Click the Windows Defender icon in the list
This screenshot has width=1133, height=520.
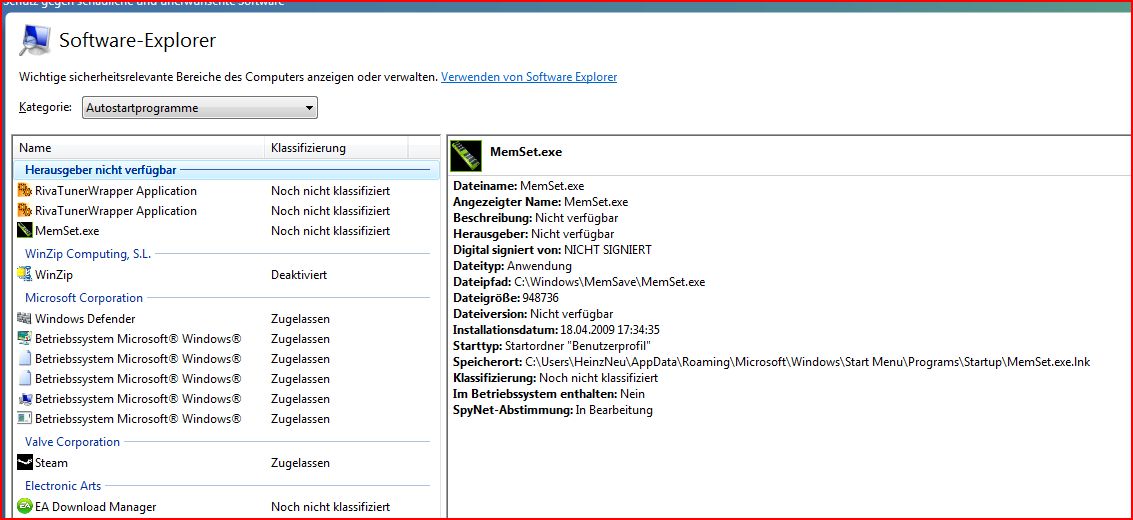(x=25, y=318)
